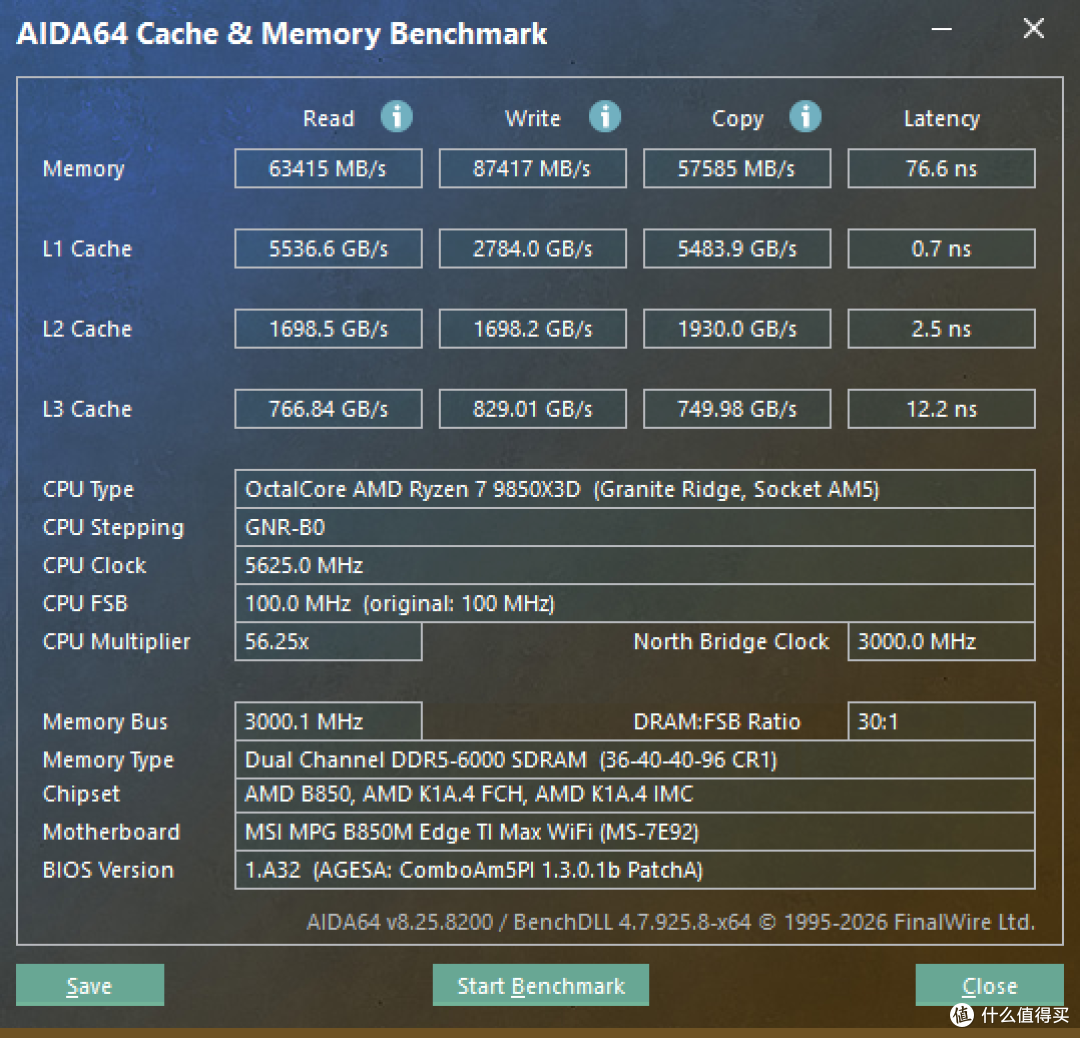Click L3 Cache write value 829.01 GB/s

click(x=532, y=409)
